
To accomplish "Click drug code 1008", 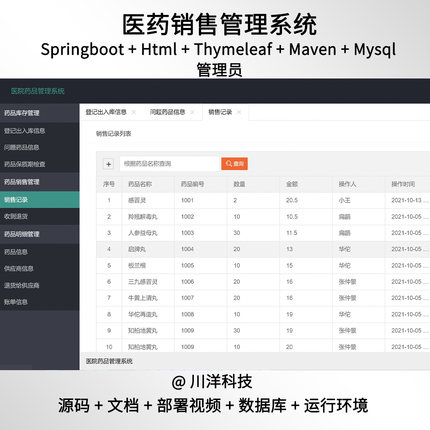I will (187, 314).
